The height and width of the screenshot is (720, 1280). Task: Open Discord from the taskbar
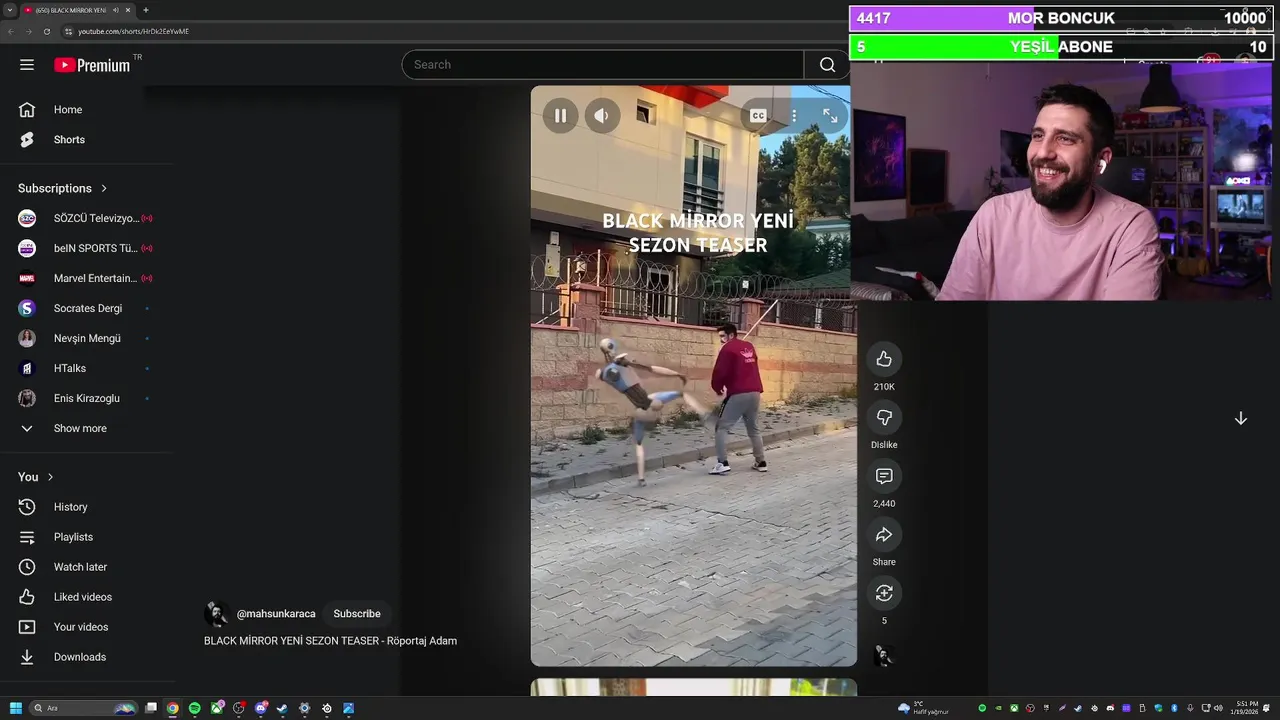(261, 708)
